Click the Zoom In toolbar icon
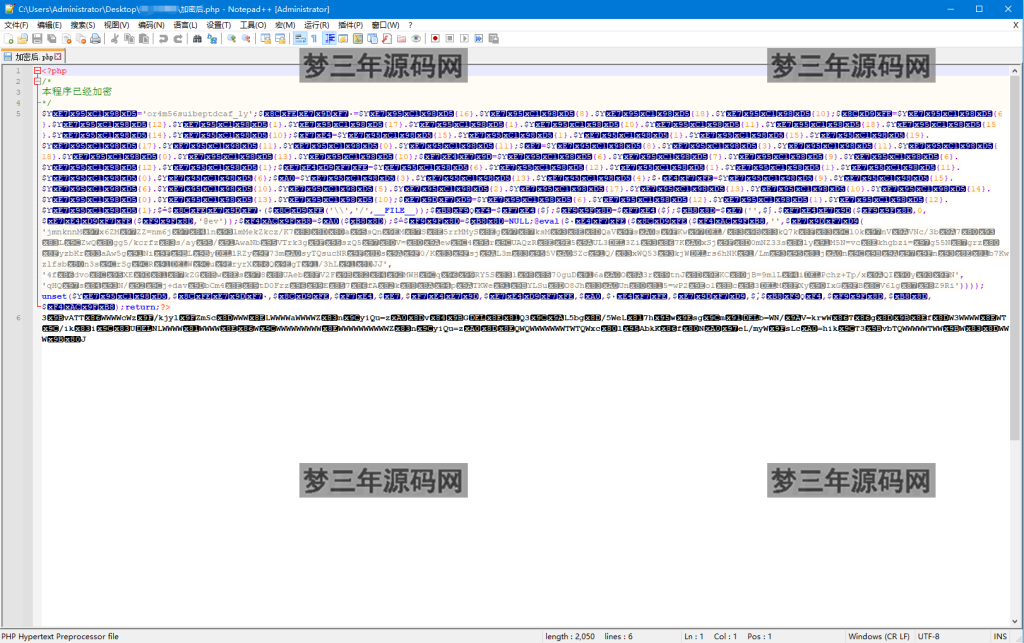The width and height of the screenshot is (1024, 643). [x=231, y=39]
